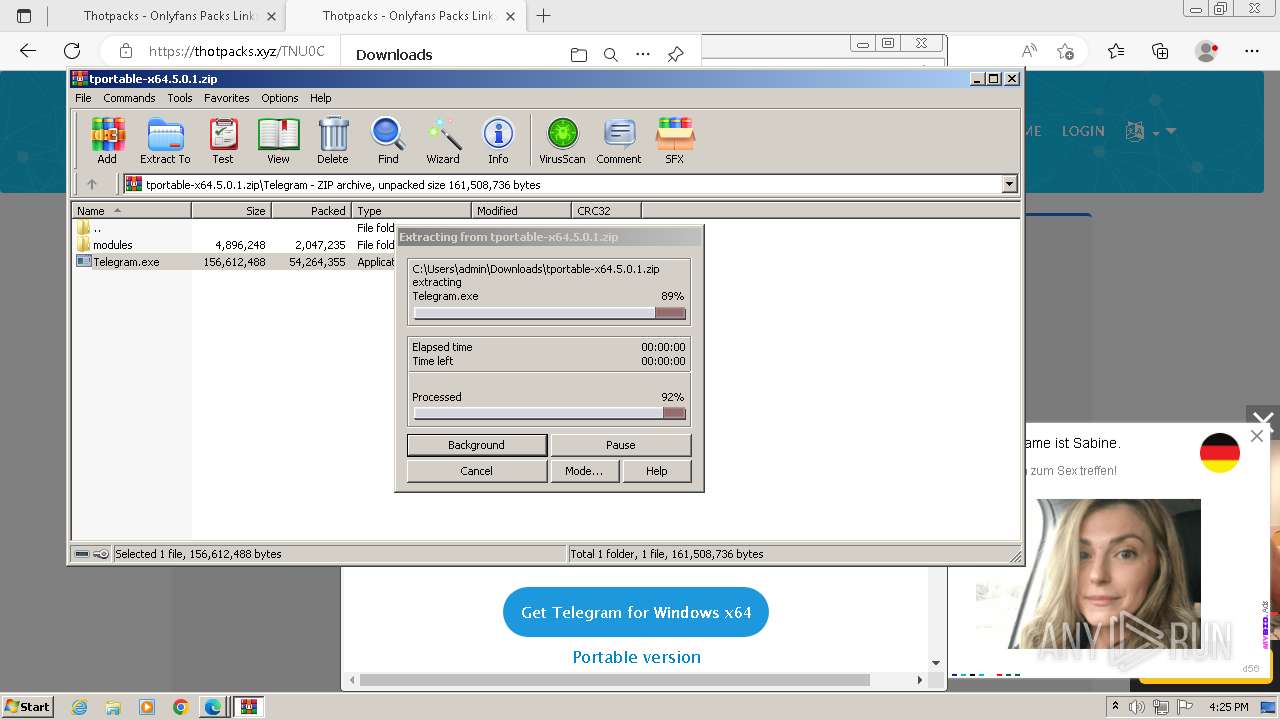This screenshot has height=720, width=1280.
Task: Expand the archive path dropdown
Action: (x=1009, y=184)
